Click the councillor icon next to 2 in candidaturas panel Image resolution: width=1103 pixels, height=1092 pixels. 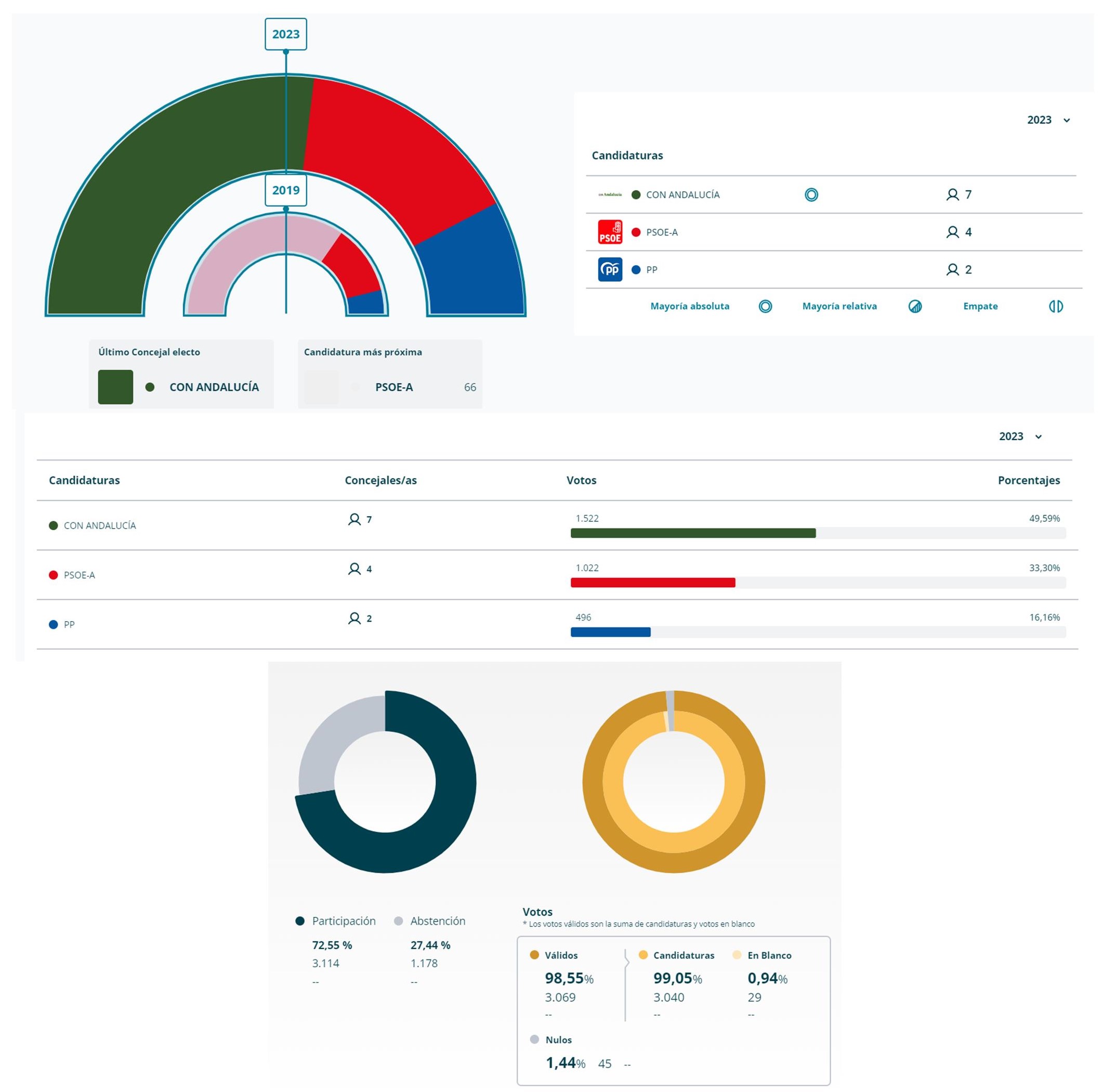coord(952,269)
